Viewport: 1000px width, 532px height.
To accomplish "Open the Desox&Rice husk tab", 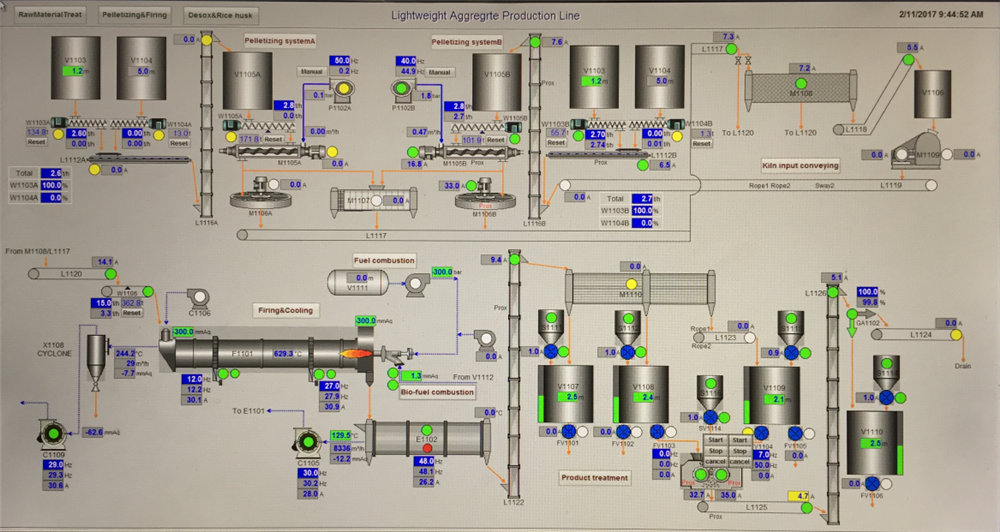I will [221, 15].
